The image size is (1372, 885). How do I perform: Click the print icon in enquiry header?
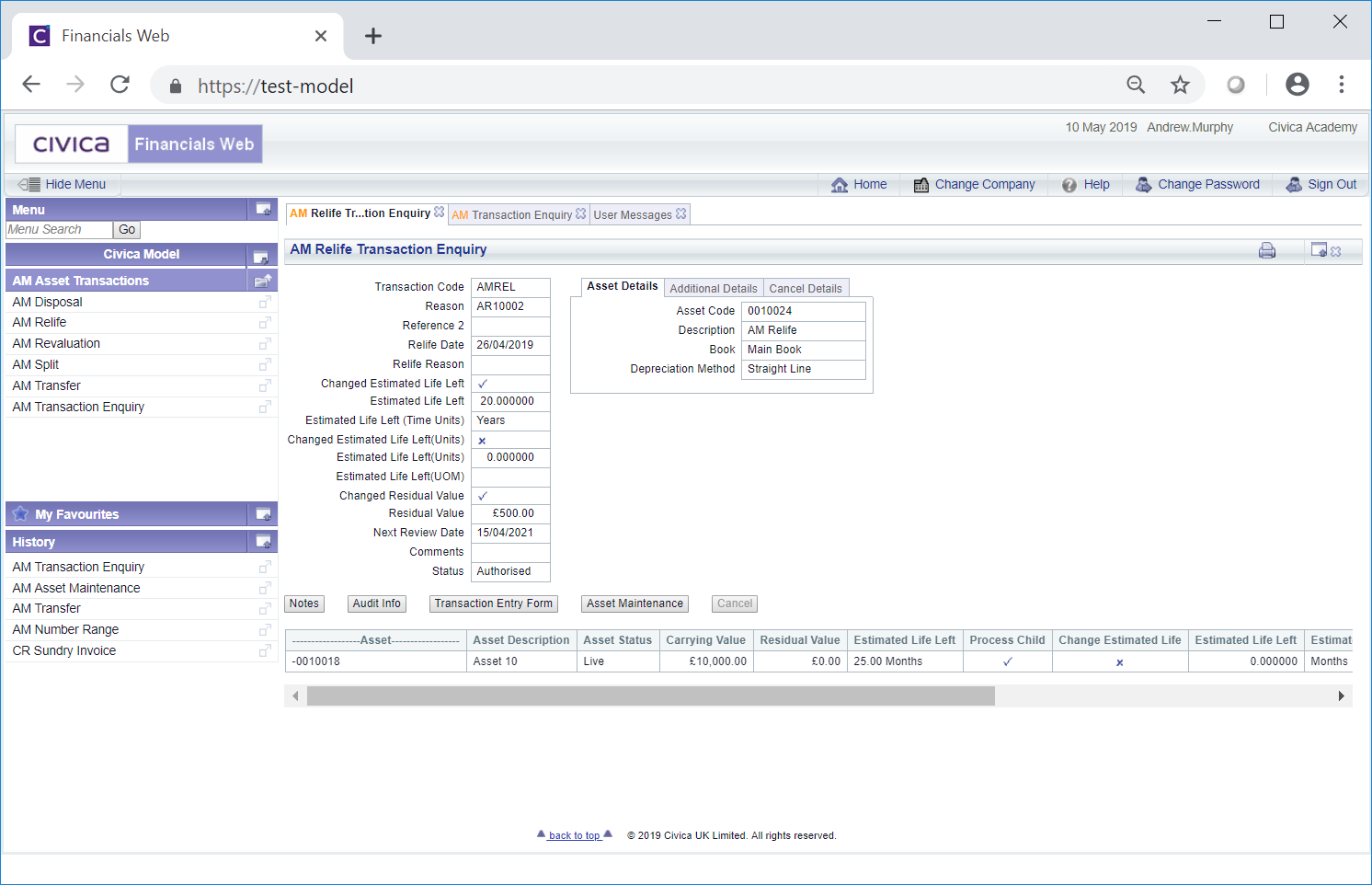1267,250
